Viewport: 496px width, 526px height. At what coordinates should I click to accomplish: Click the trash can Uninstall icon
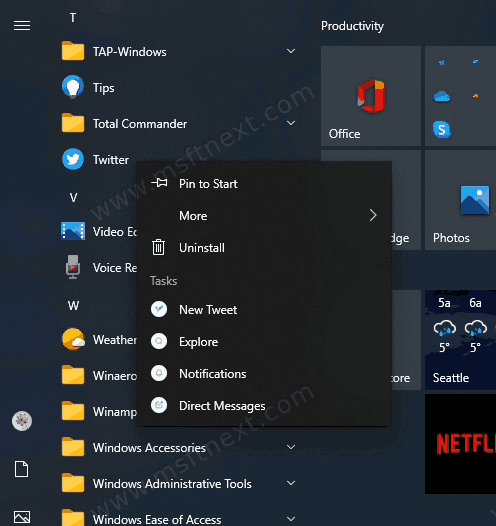pos(158,247)
